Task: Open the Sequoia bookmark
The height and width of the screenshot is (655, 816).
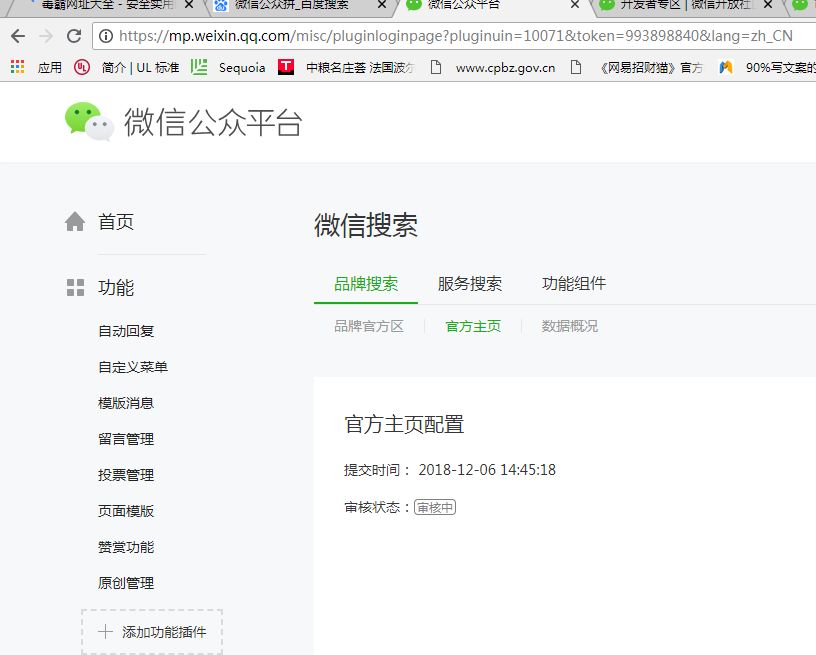Action: [x=227, y=67]
